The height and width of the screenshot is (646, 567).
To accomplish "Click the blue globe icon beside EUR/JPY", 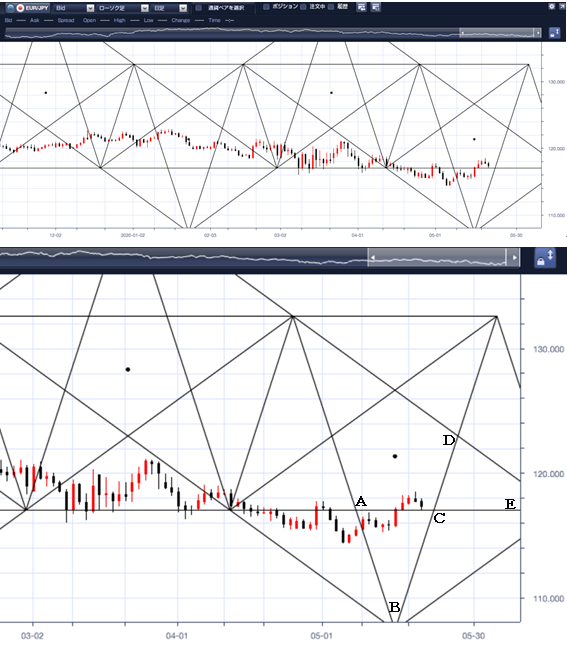I will pos(10,8).
